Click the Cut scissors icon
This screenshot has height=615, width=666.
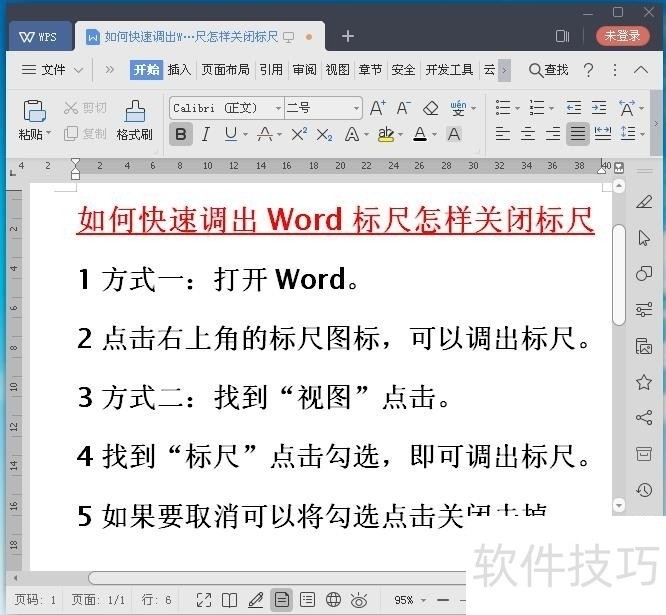(x=71, y=108)
